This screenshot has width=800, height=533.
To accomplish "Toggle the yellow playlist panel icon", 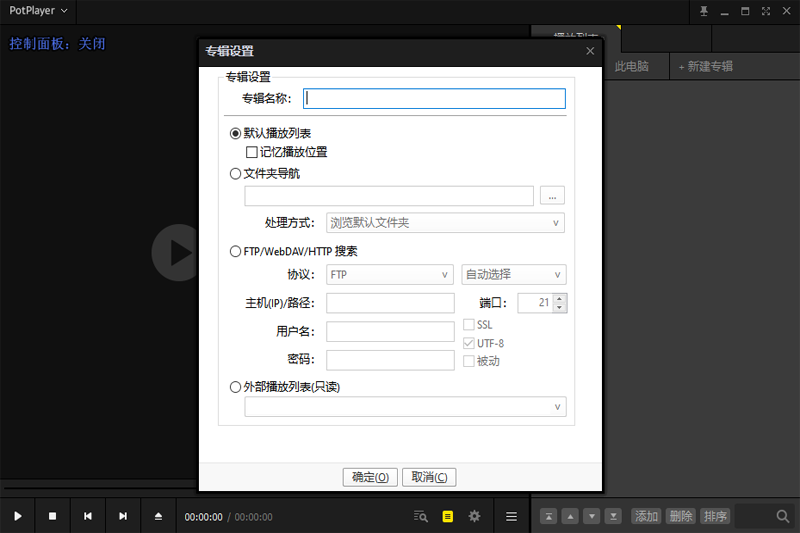I will click(x=448, y=516).
